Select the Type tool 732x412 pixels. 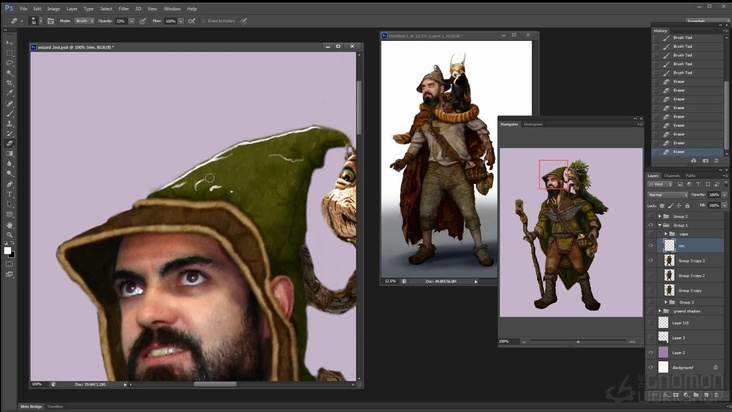pyautogui.click(x=9, y=194)
